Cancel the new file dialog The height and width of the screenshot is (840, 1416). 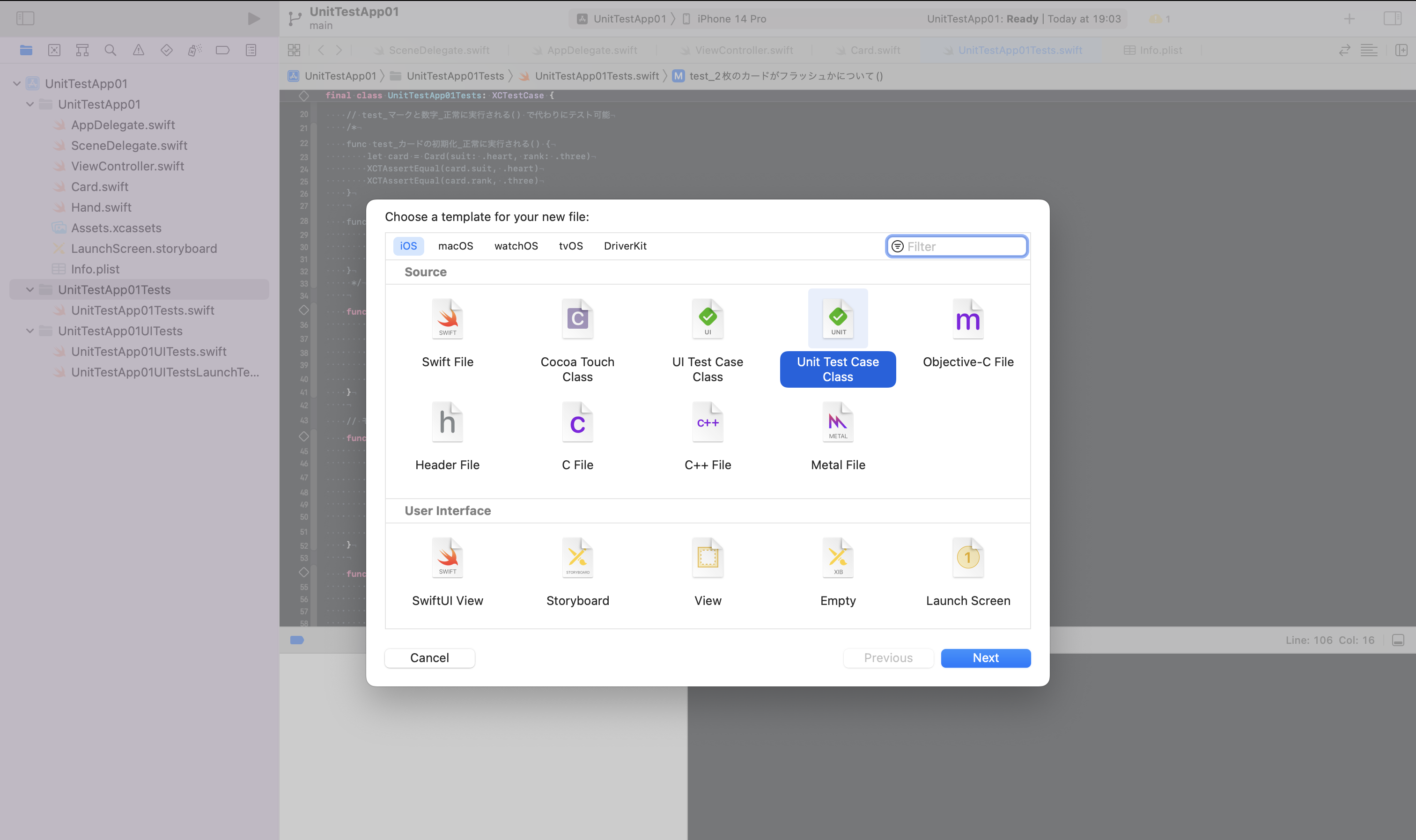click(x=429, y=658)
